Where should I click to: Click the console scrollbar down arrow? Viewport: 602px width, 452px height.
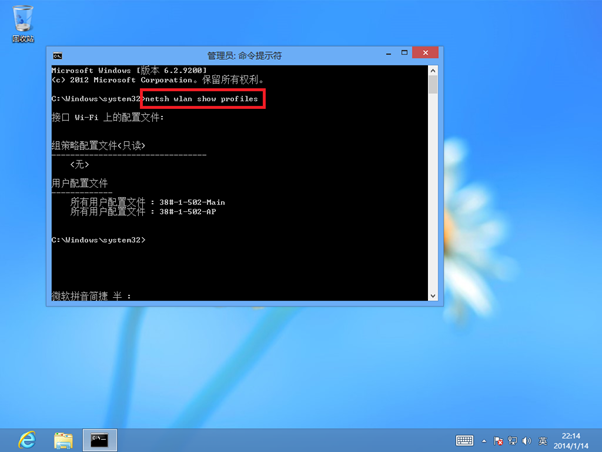433,296
